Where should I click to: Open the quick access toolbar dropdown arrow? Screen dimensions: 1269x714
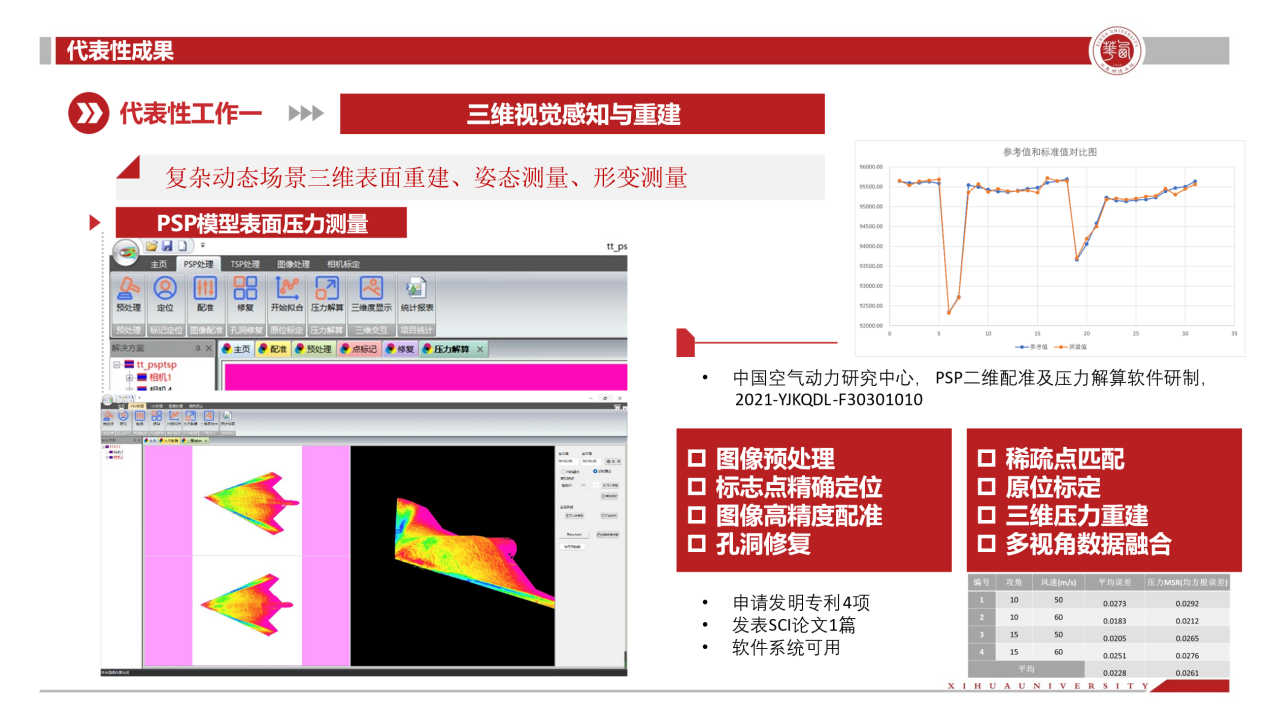pos(202,245)
